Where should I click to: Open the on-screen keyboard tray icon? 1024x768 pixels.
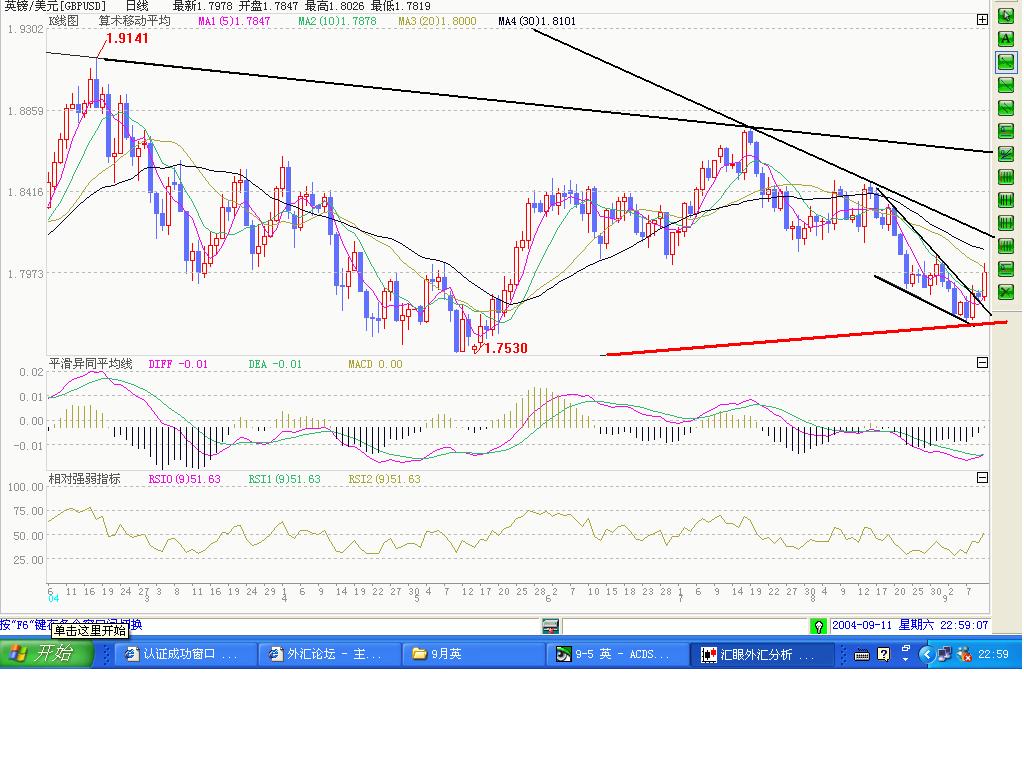coord(862,654)
